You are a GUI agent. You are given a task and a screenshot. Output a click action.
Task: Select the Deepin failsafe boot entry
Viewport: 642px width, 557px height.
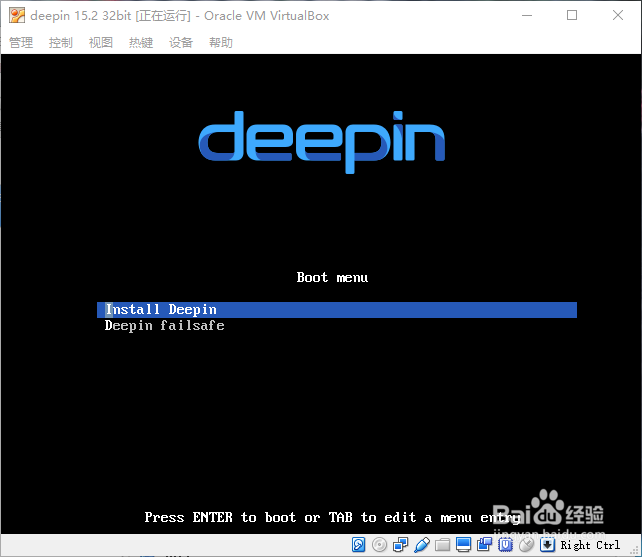pyautogui.click(x=165, y=326)
